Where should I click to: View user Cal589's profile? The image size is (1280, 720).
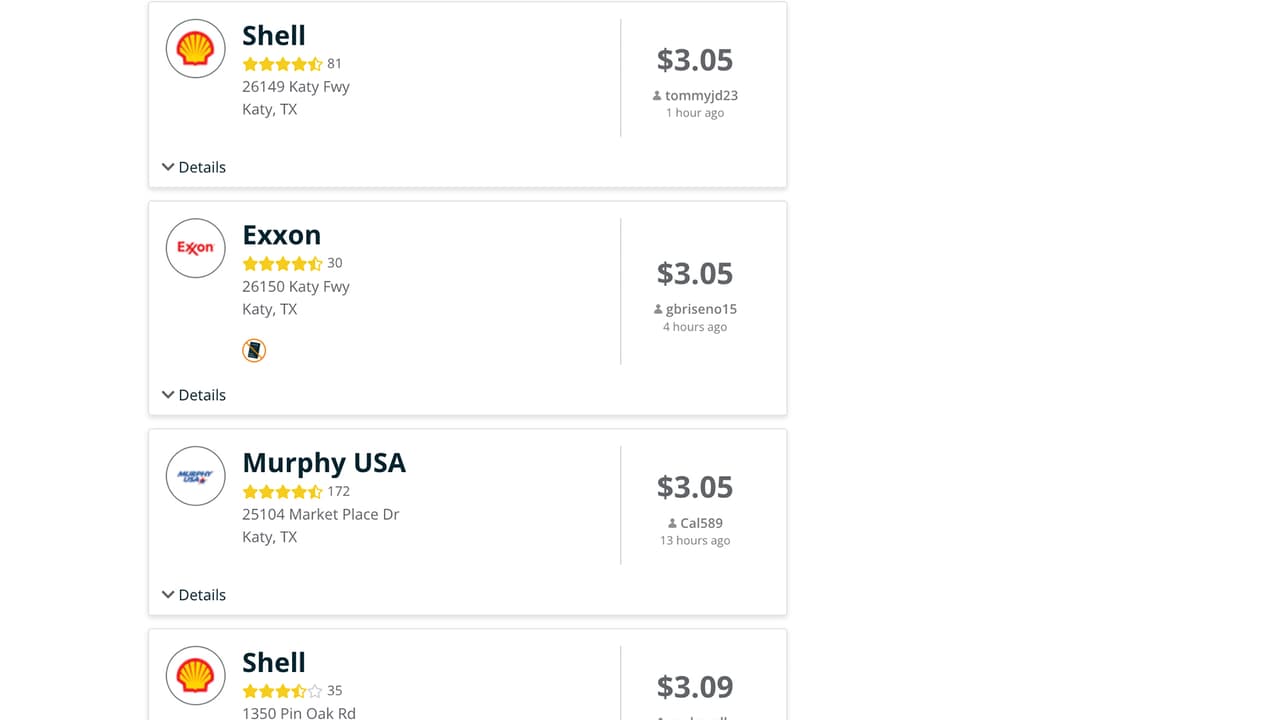pos(701,523)
